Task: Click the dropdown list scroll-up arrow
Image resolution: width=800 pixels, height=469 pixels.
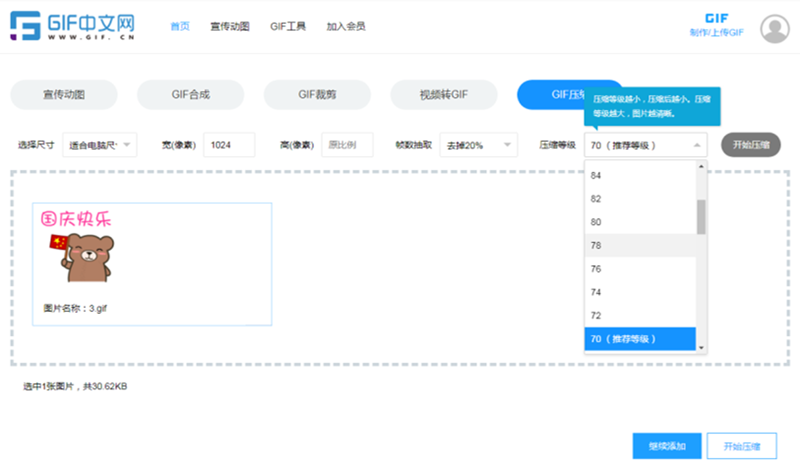Action: point(701,166)
